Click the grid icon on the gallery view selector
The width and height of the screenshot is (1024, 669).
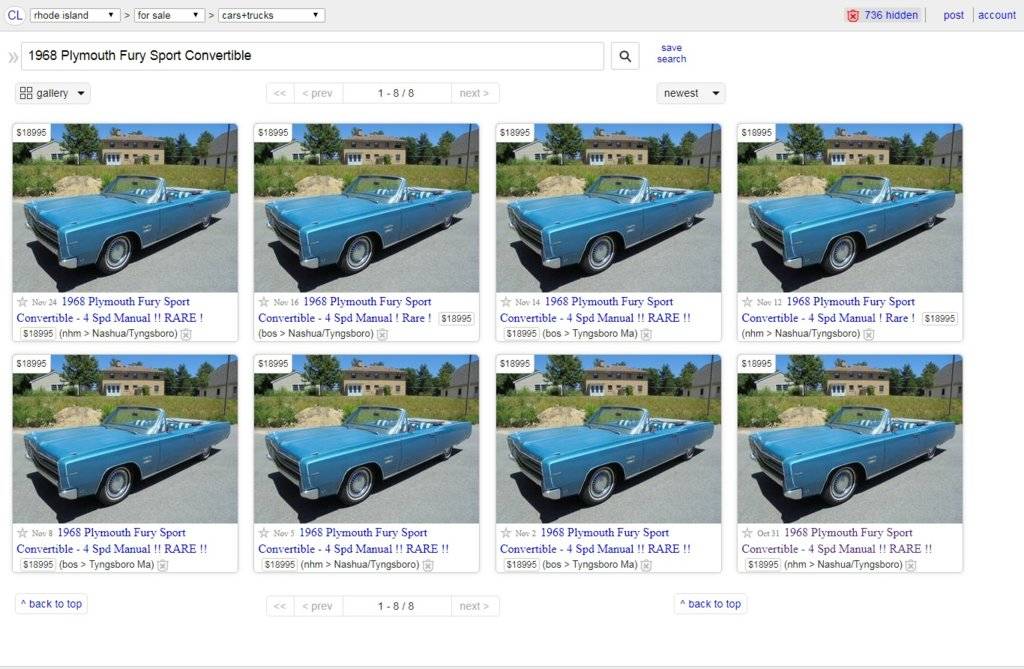27,92
